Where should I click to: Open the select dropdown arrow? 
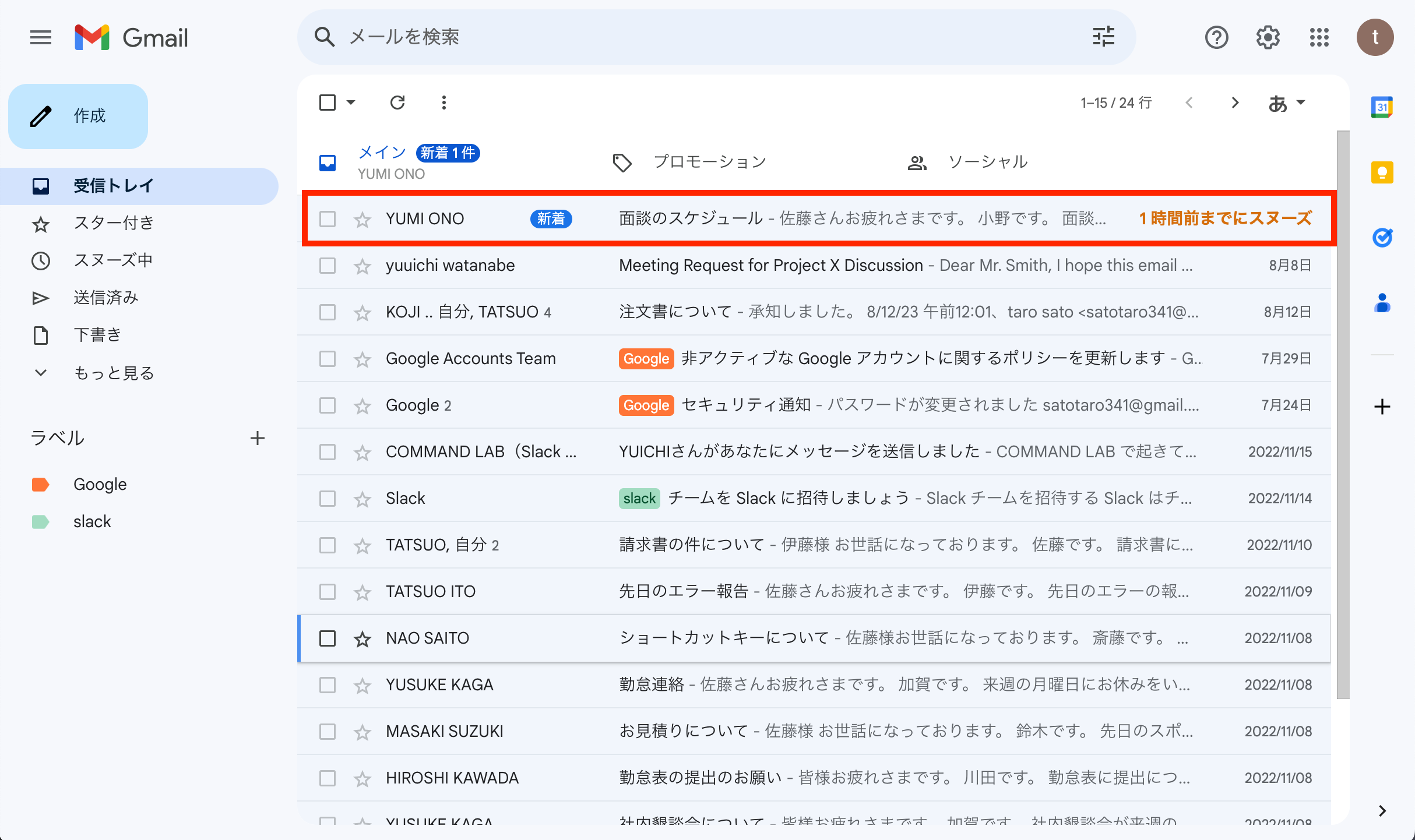click(351, 103)
